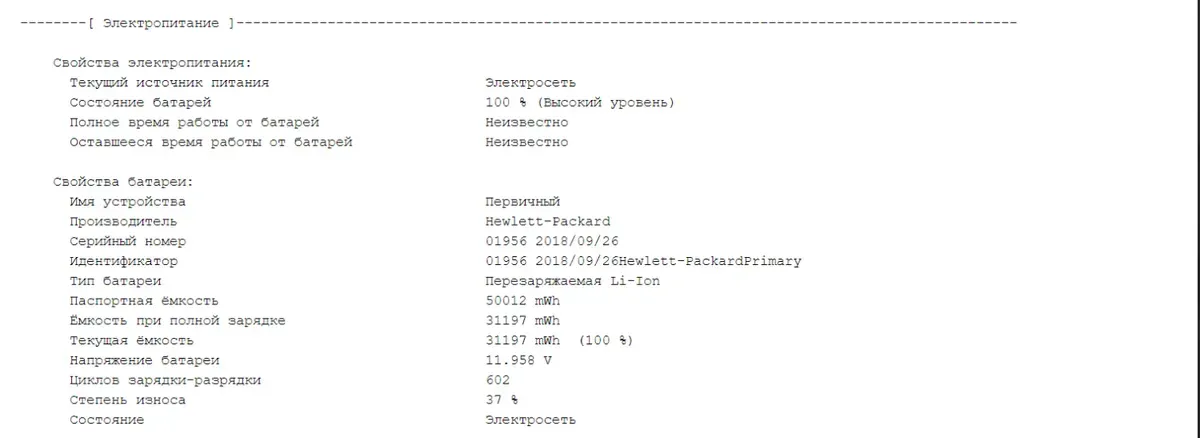
Task: Click the "37 %" wear level value
Action: point(502,400)
